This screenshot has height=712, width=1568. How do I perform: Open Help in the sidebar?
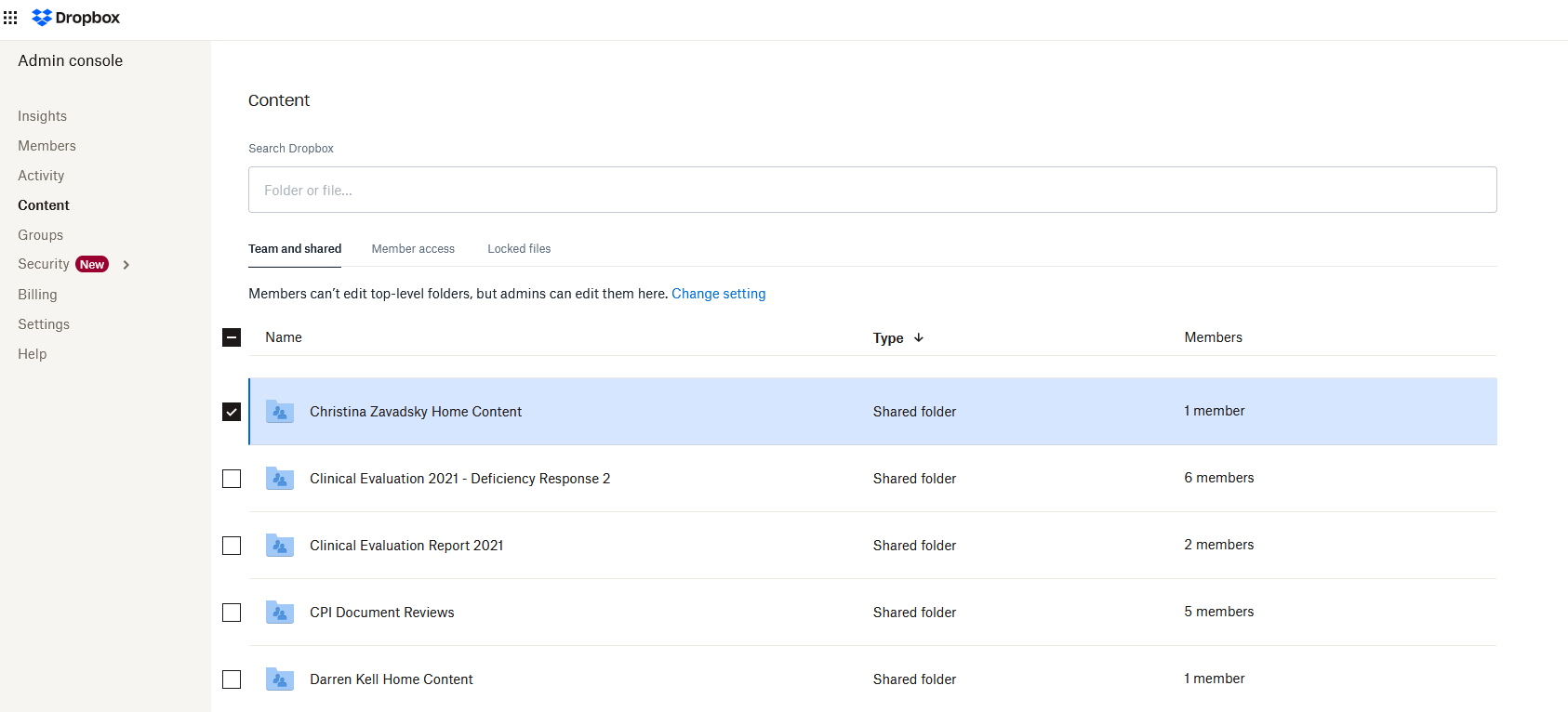(x=33, y=354)
